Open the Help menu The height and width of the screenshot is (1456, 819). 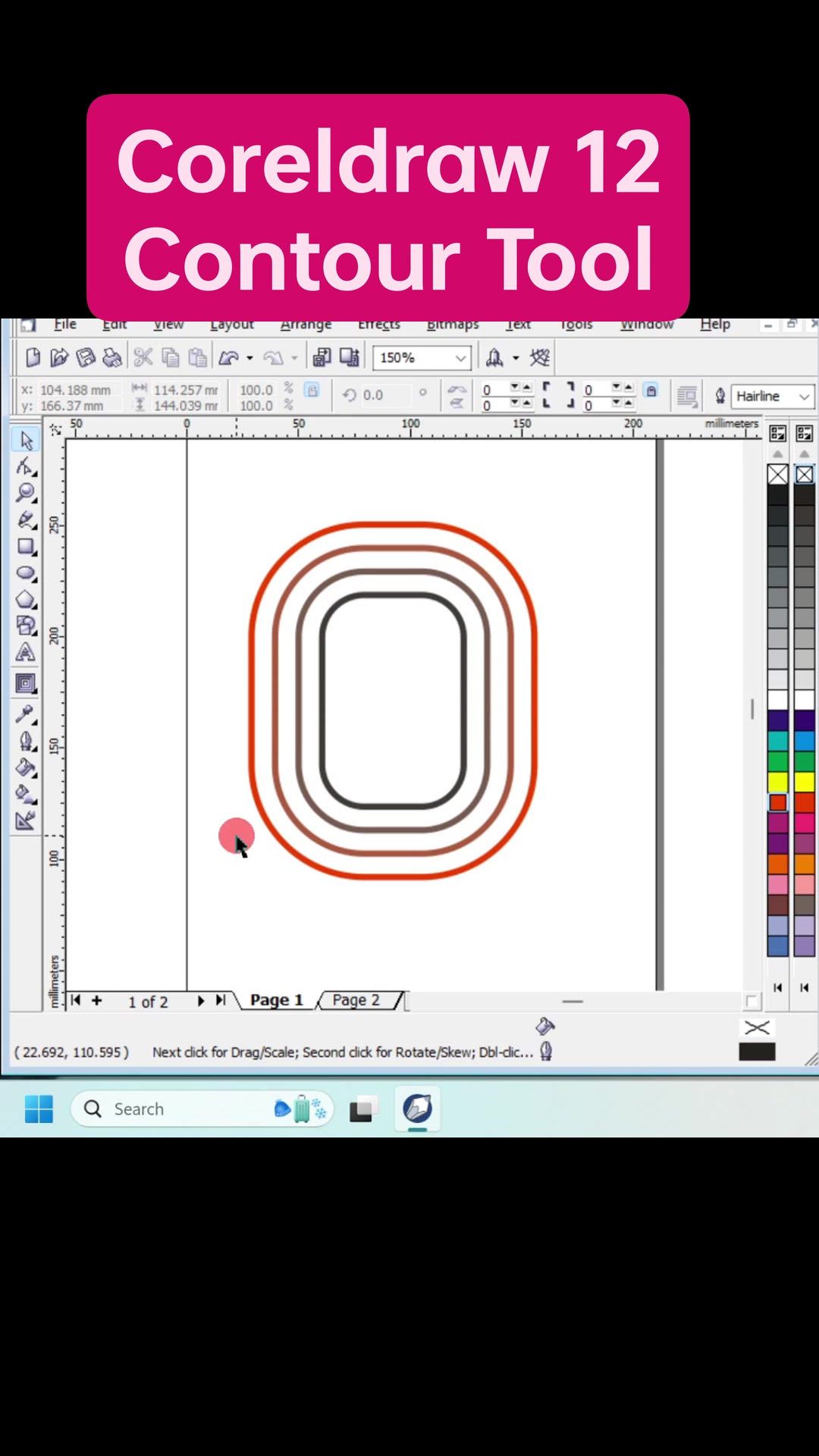coord(715,325)
